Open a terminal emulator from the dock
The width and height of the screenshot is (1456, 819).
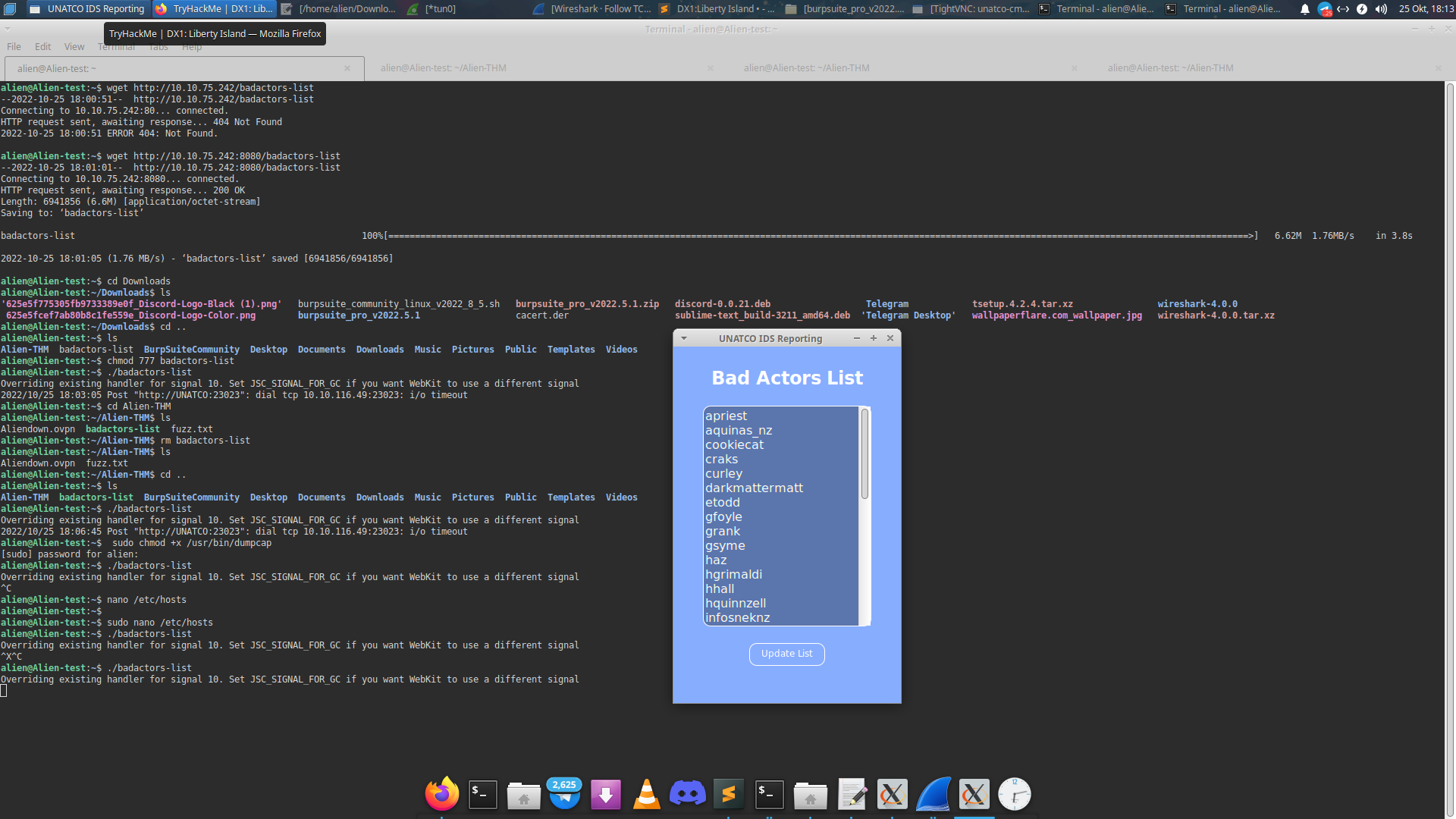pos(483,794)
